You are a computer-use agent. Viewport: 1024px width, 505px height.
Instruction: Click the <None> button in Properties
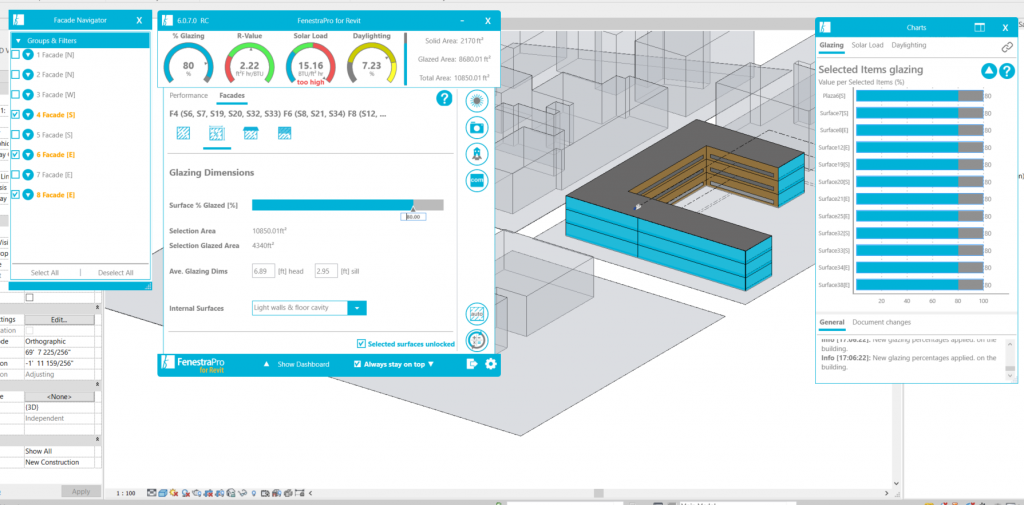click(x=59, y=397)
